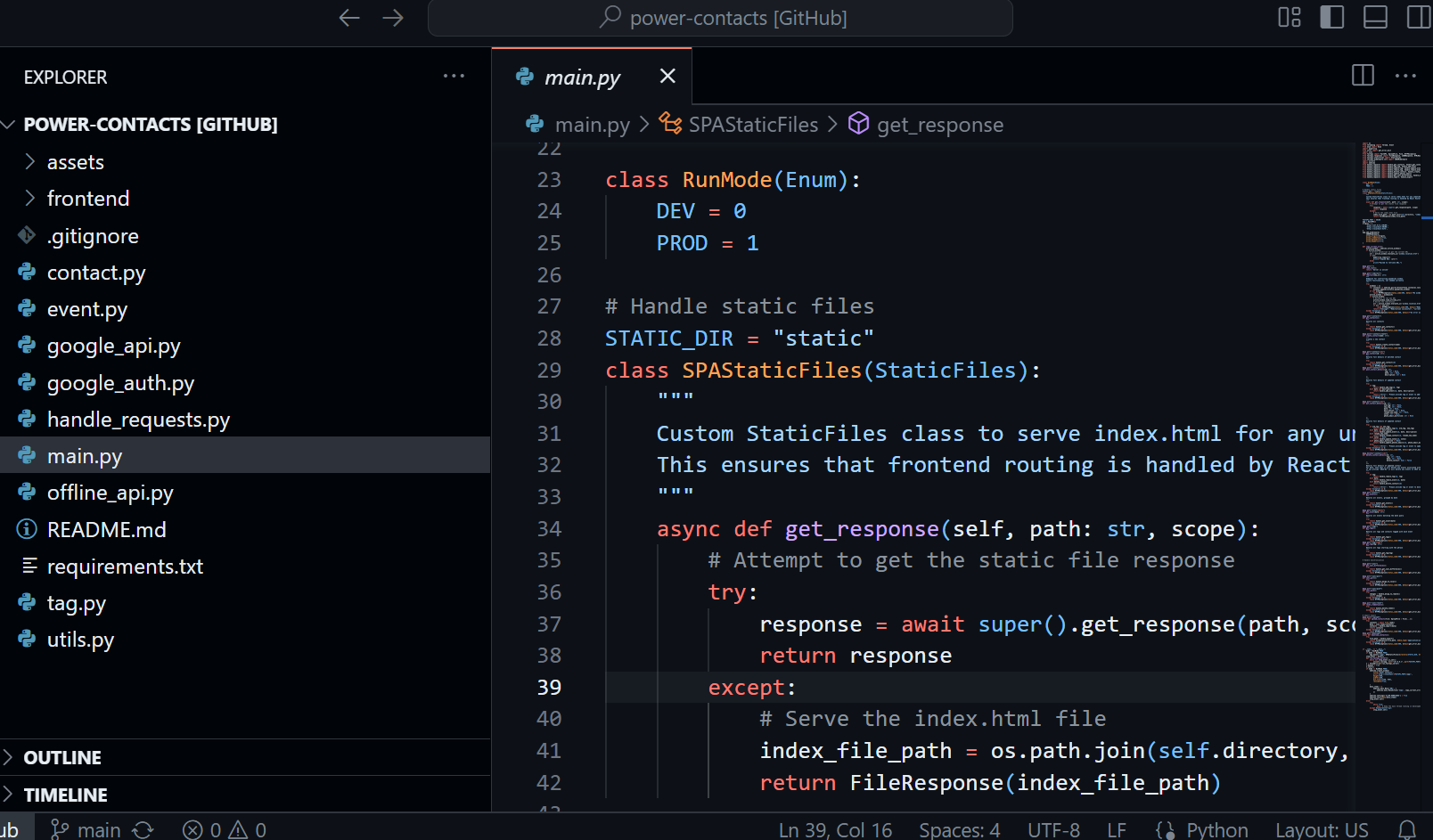
Task: Expand the assets folder
Action: coord(245,162)
